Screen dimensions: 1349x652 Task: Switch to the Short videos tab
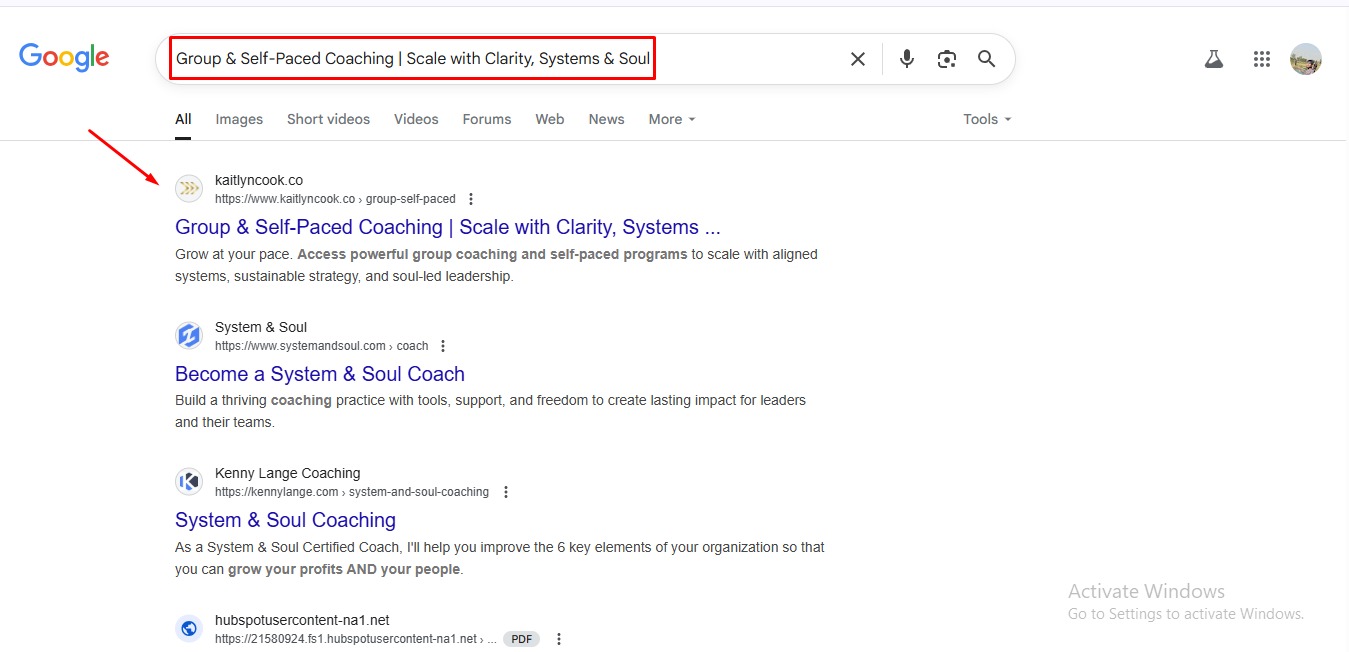(x=328, y=119)
